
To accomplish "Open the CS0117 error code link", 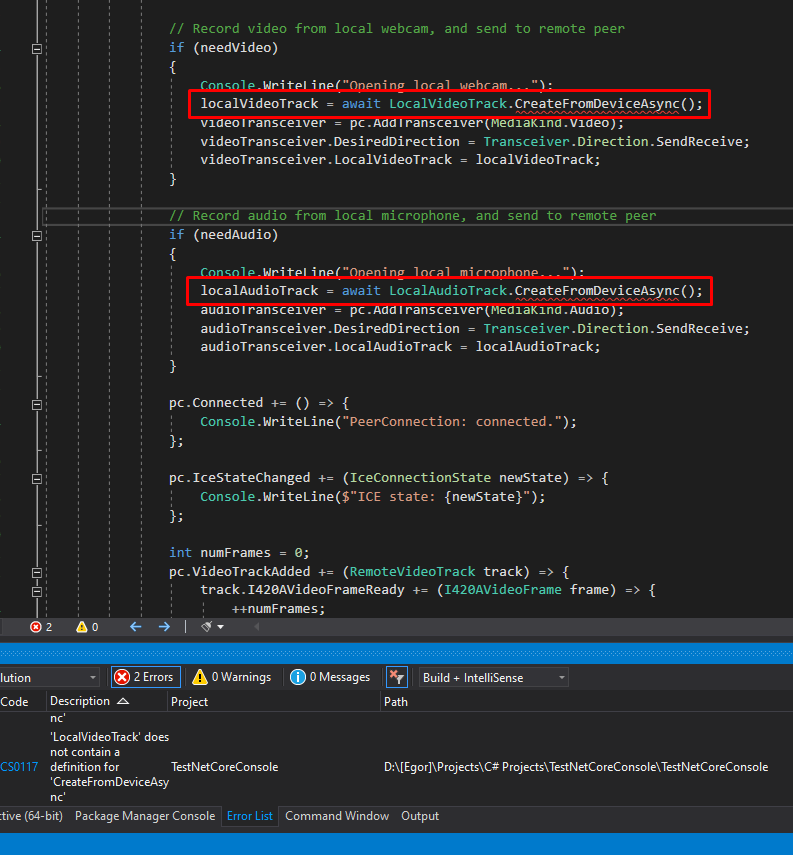I will pyautogui.click(x=19, y=767).
